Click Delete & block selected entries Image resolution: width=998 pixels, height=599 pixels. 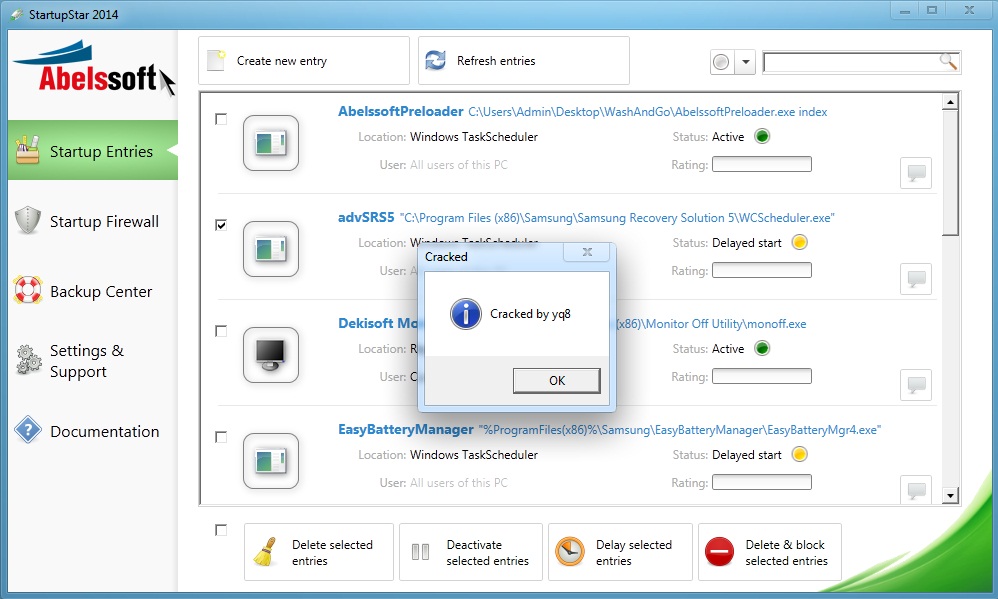pos(770,552)
